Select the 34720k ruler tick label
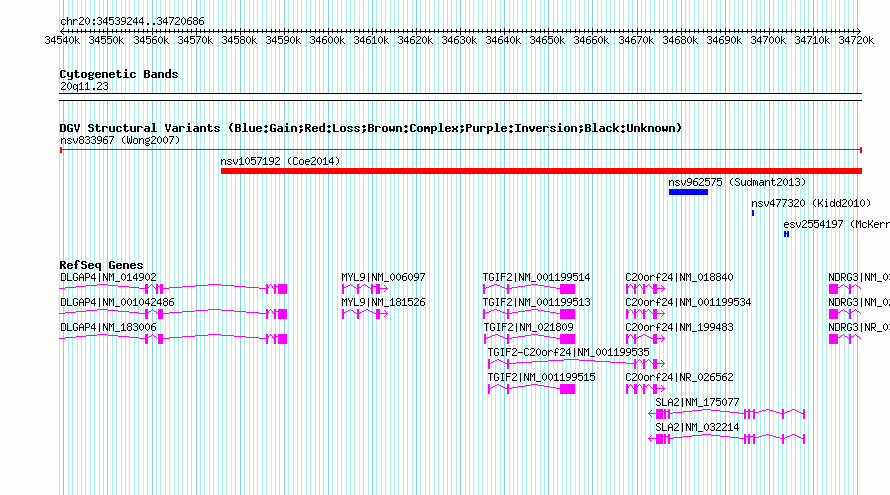The height and width of the screenshot is (495, 890). pyautogui.click(x=856, y=41)
